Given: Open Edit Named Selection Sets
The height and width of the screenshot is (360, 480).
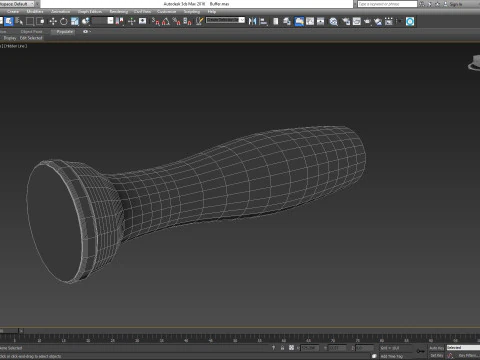Looking at the screenshot, I should [x=199, y=21].
